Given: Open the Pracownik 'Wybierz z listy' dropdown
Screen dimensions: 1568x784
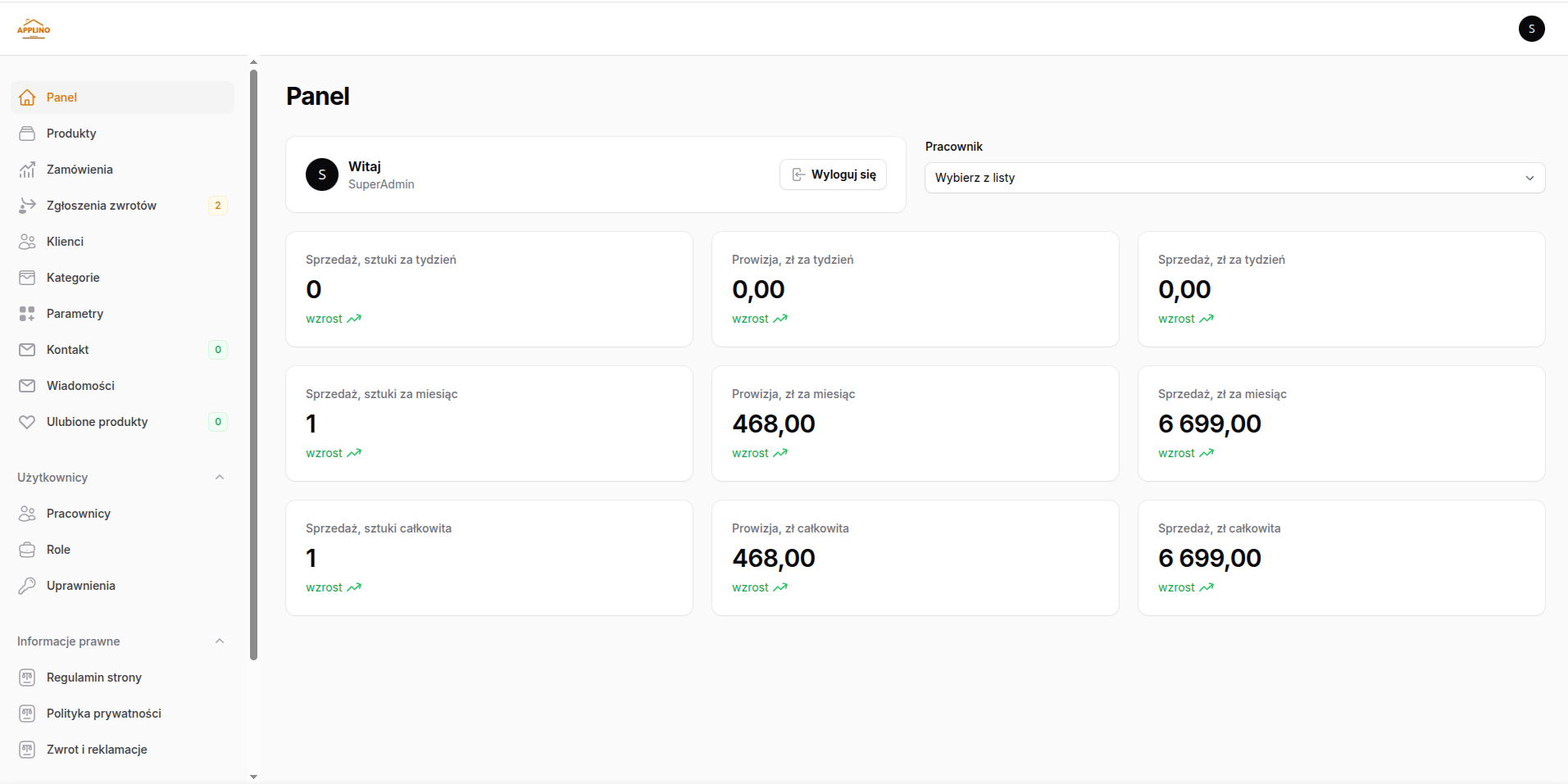Looking at the screenshot, I should point(1234,178).
